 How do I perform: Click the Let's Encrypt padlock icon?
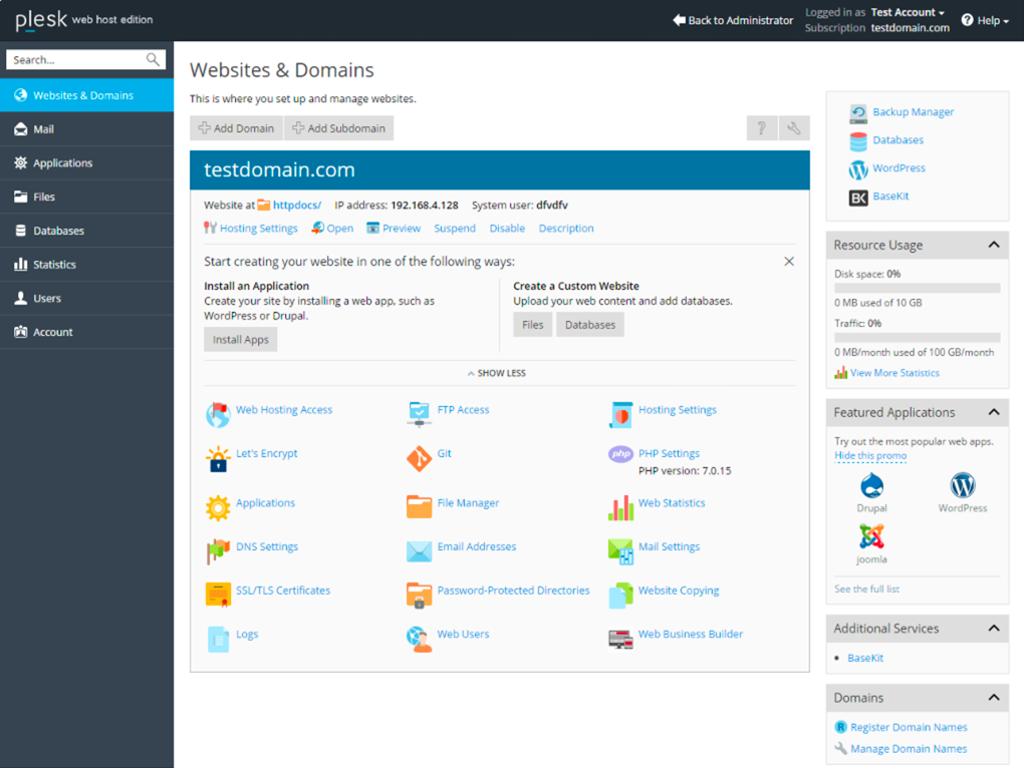click(x=217, y=459)
